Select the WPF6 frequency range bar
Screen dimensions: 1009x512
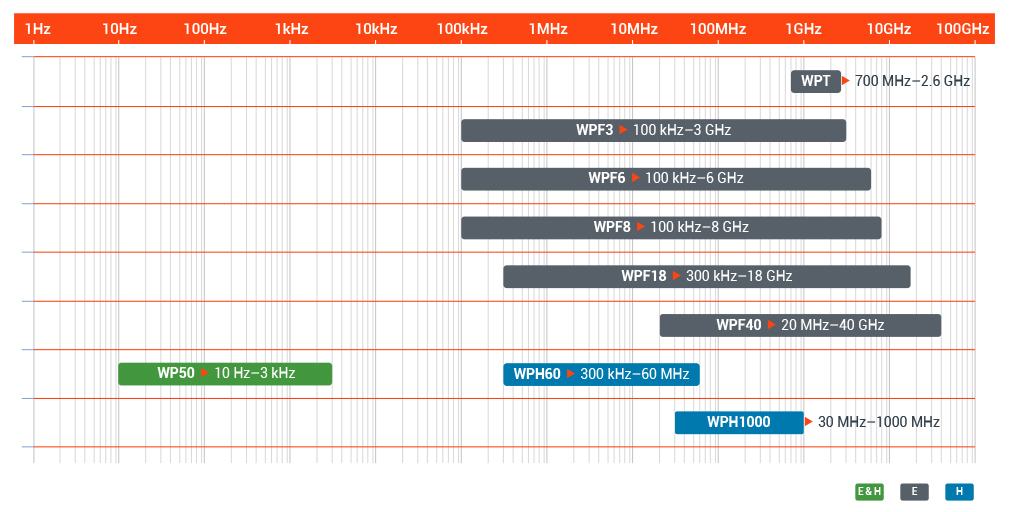pyautogui.click(x=666, y=179)
